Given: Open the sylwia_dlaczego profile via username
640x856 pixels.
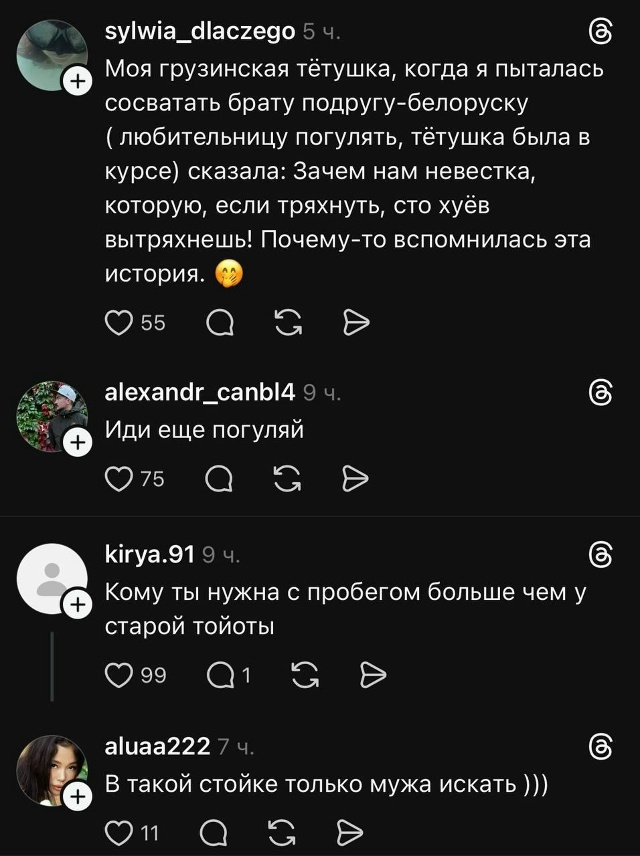Looking at the screenshot, I should coord(200,32).
